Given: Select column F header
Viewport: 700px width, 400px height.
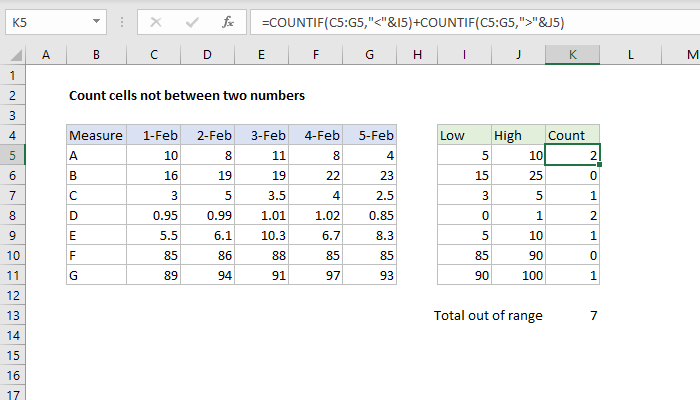Looking at the screenshot, I should pos(316,55).
